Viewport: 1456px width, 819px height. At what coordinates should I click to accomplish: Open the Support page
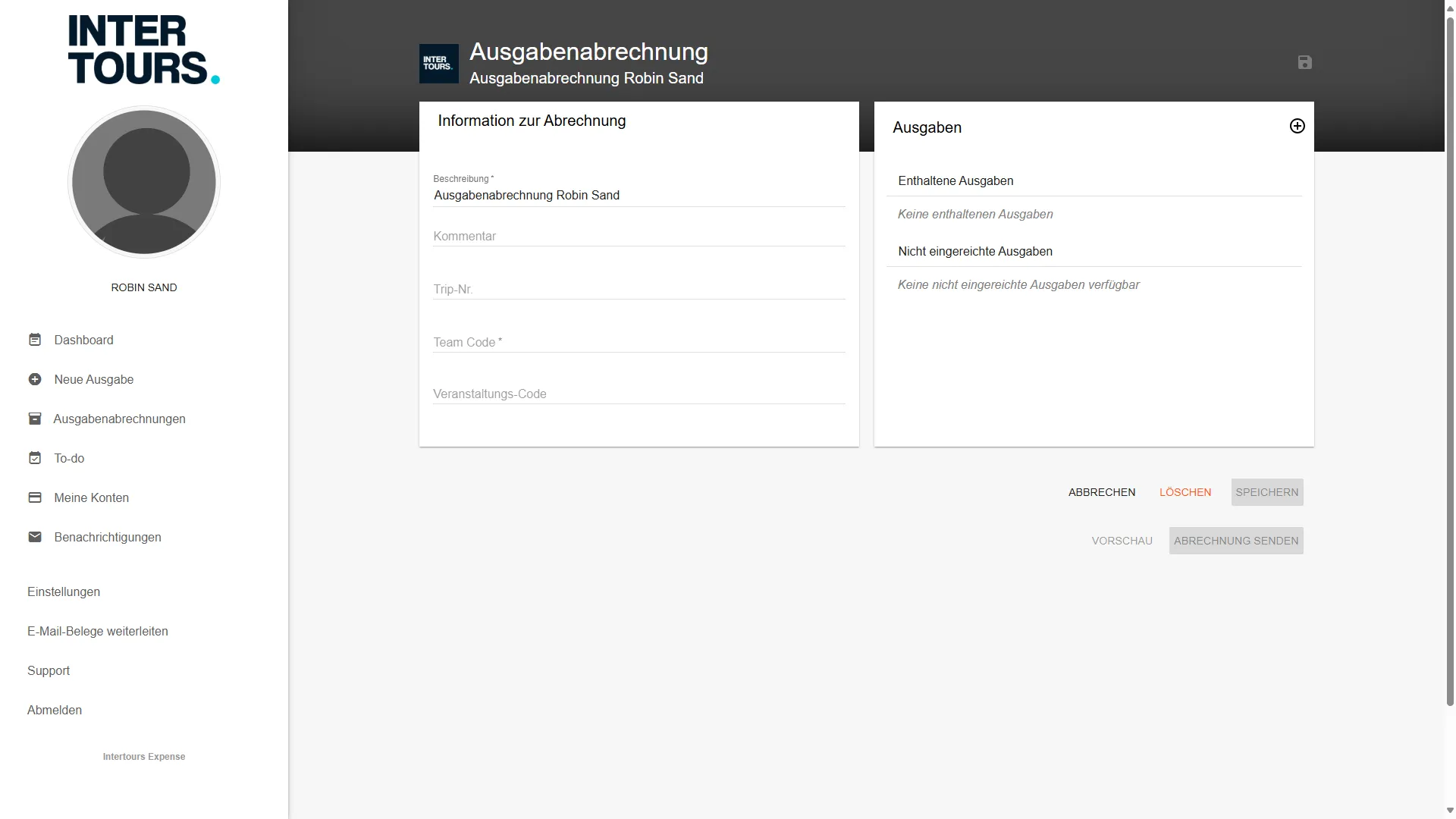click(x=48, y=670)
